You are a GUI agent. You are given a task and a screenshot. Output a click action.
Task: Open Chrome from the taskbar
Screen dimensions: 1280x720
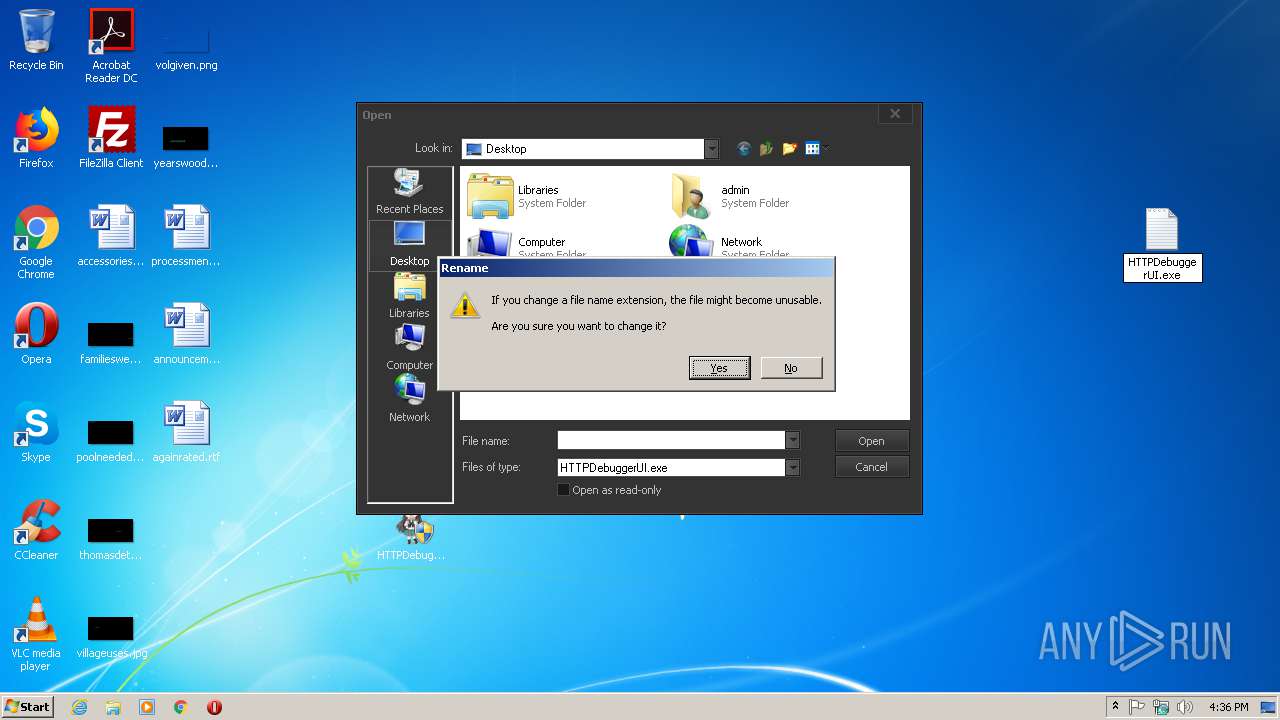tap(181, 707)
